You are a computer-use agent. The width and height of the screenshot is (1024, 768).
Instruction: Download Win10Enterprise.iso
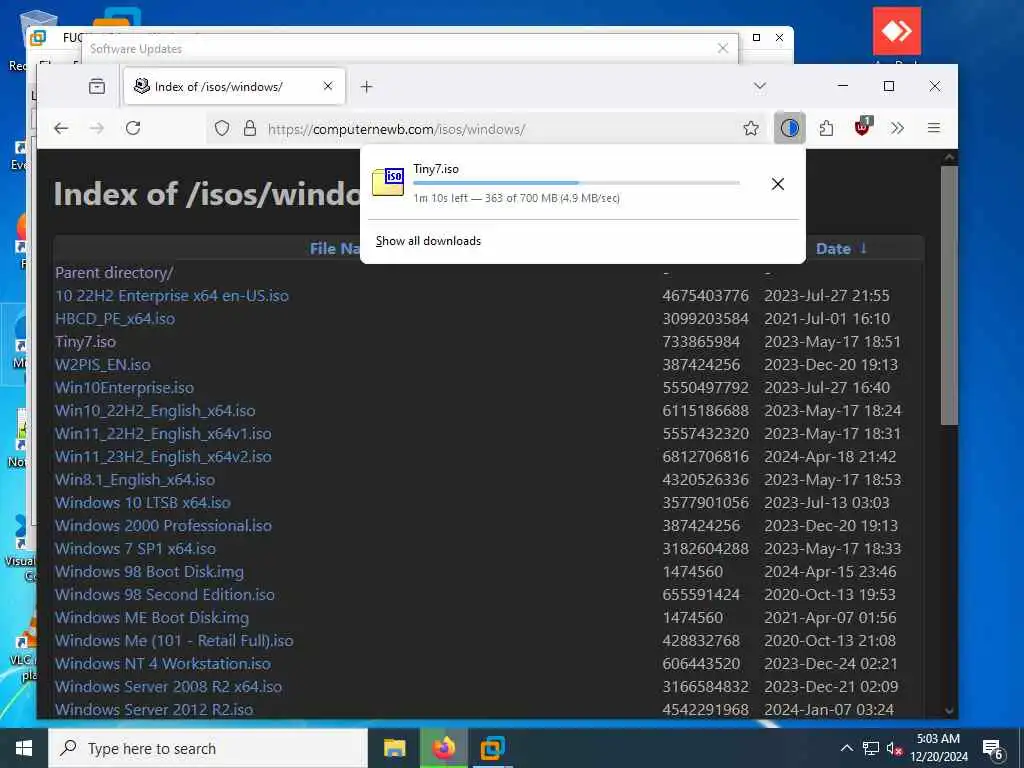coord(124,387)
